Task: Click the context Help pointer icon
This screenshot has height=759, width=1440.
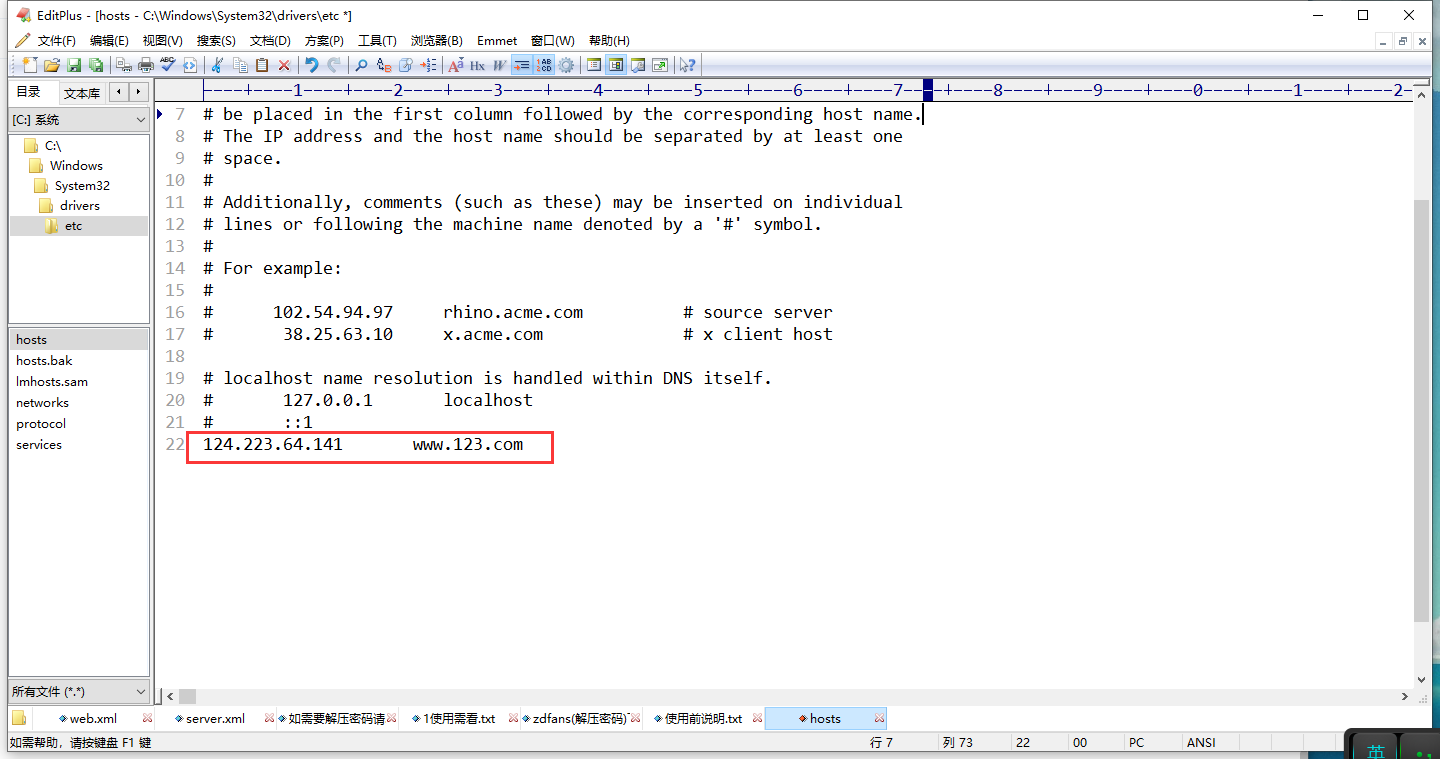Action: click(x=687, y=65)
